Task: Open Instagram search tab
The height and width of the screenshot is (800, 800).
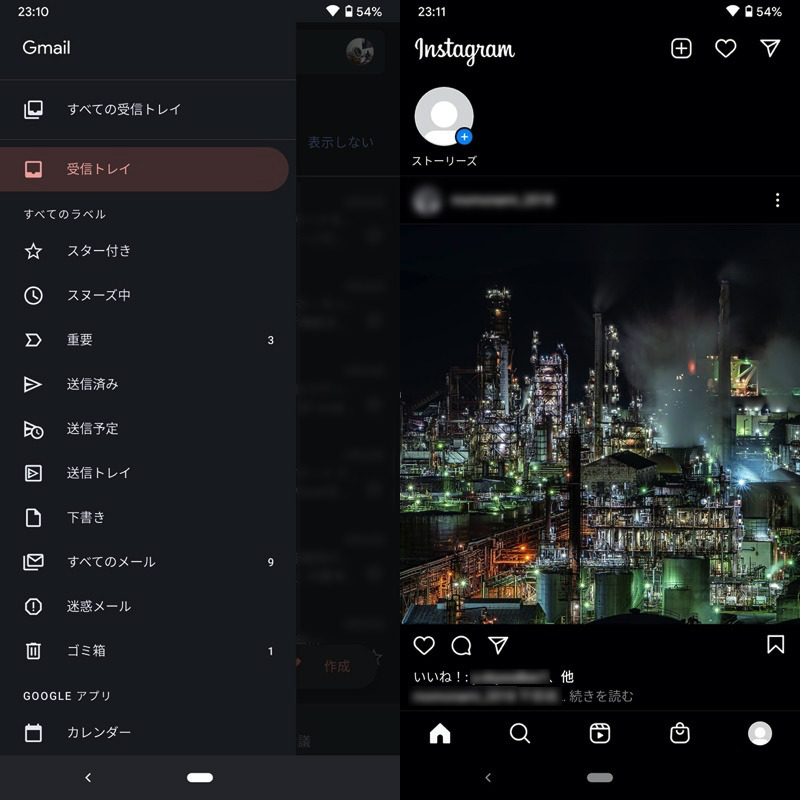Action: click(520, 734)
